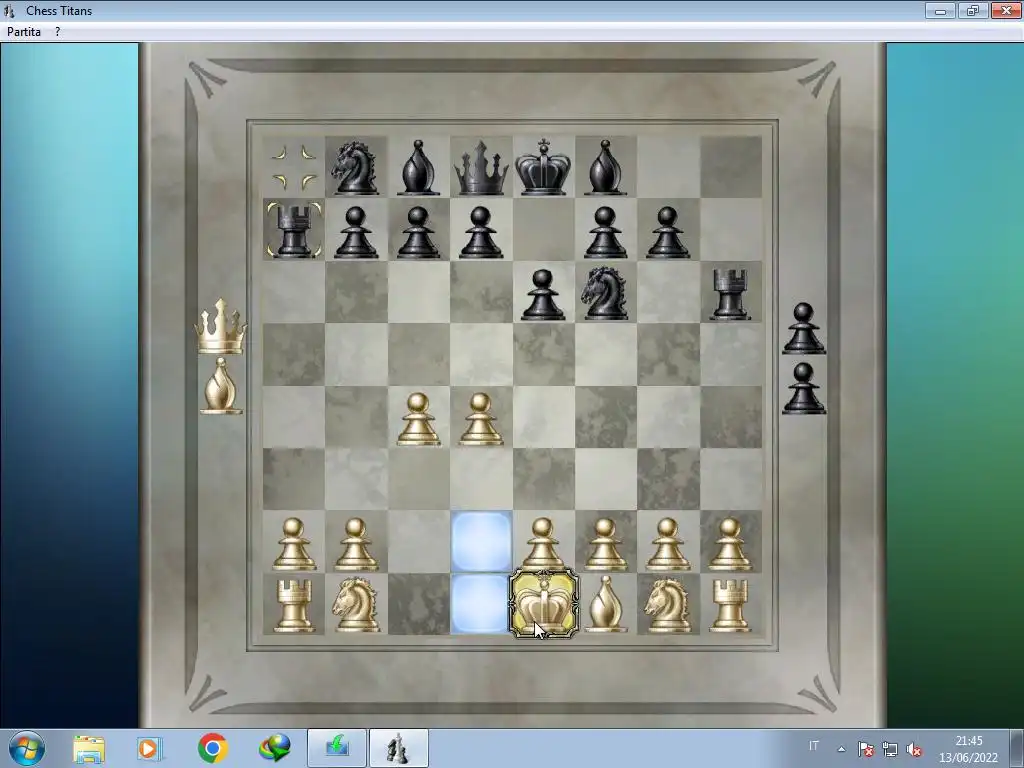Viewport: 1024px width, 768px height.
Task: Click the black rook on h6
Action: click(730, 294)
